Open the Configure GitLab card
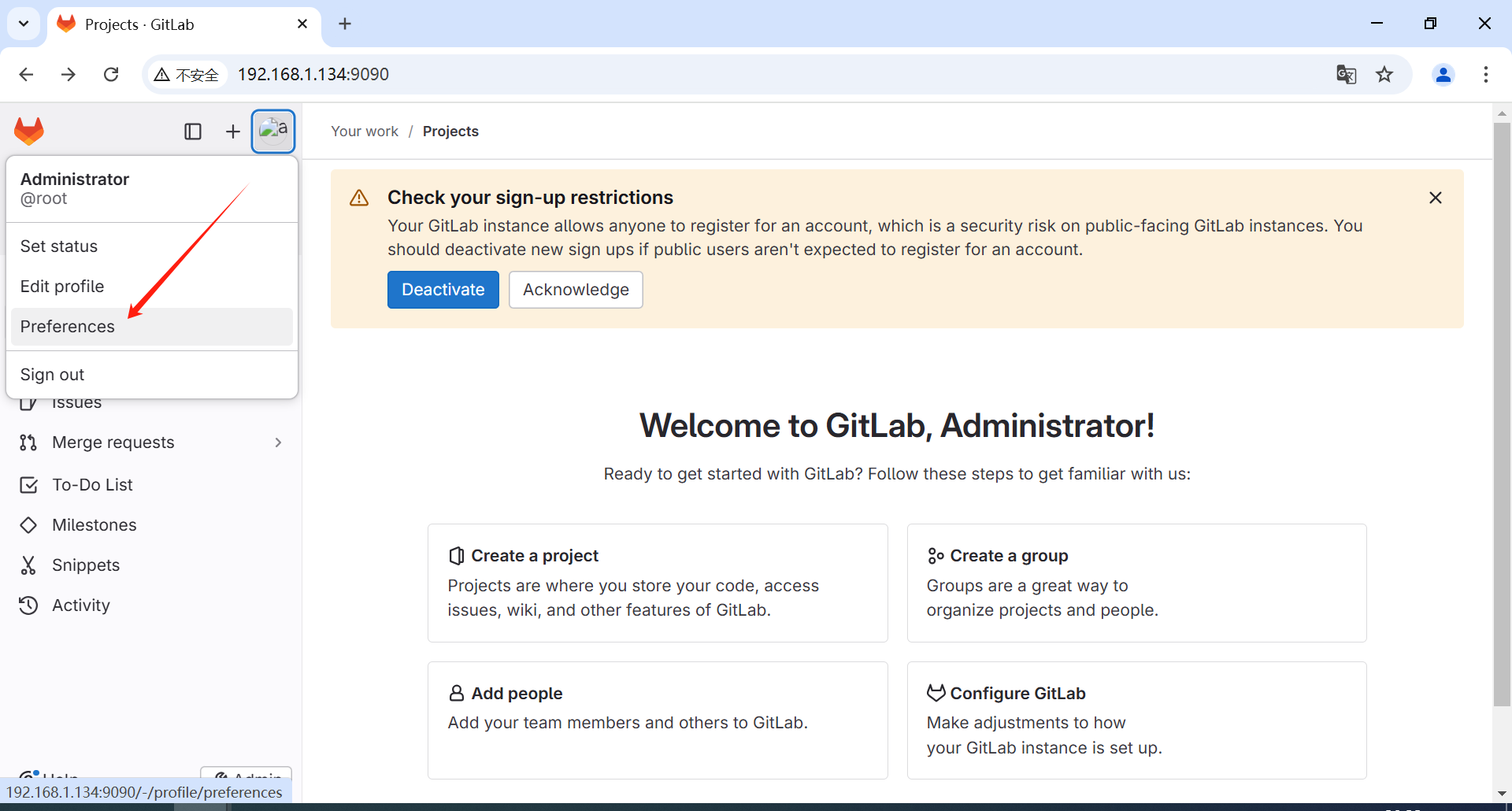The height and width of the screenshot is (811, 1512). pyautogui.click(x=1136, y=720)
